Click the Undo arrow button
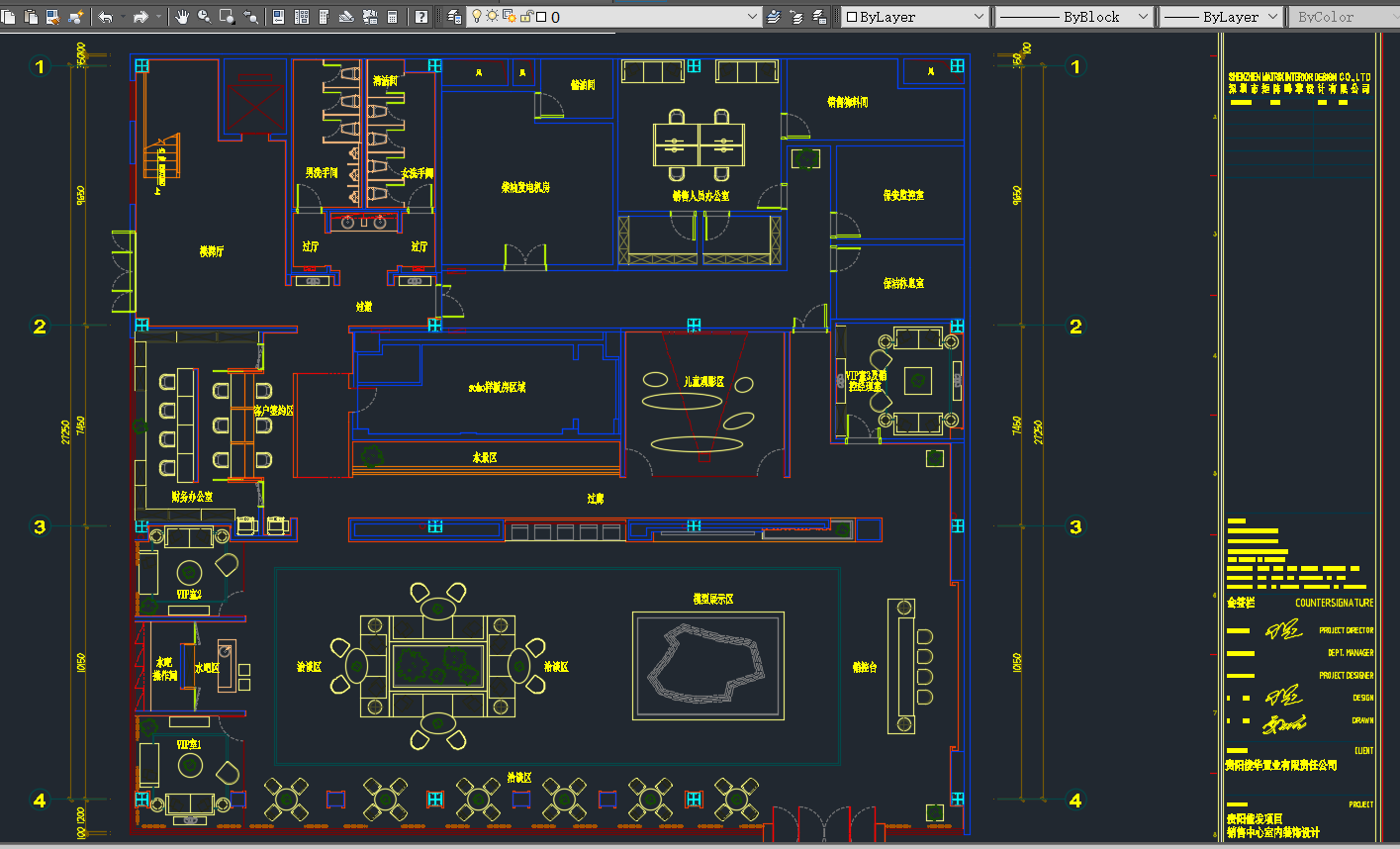Viewport: 1400px width, 849px height. click(106, 17)
